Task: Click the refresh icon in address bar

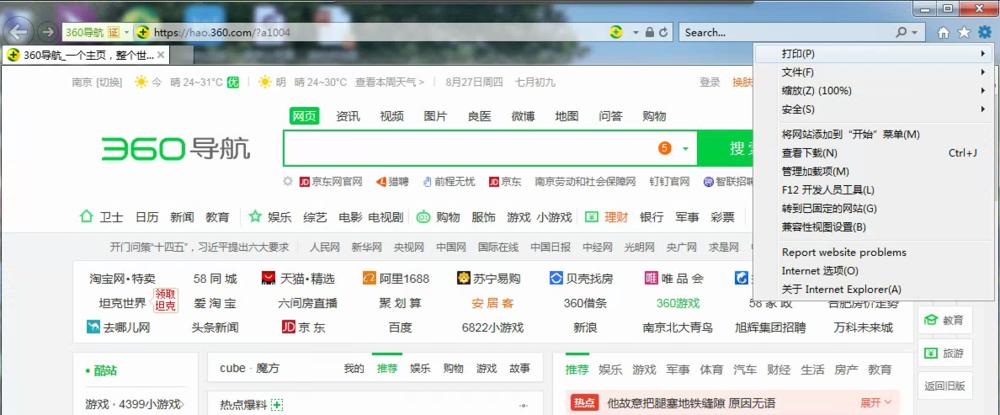Action: click(x=664, y=32)
